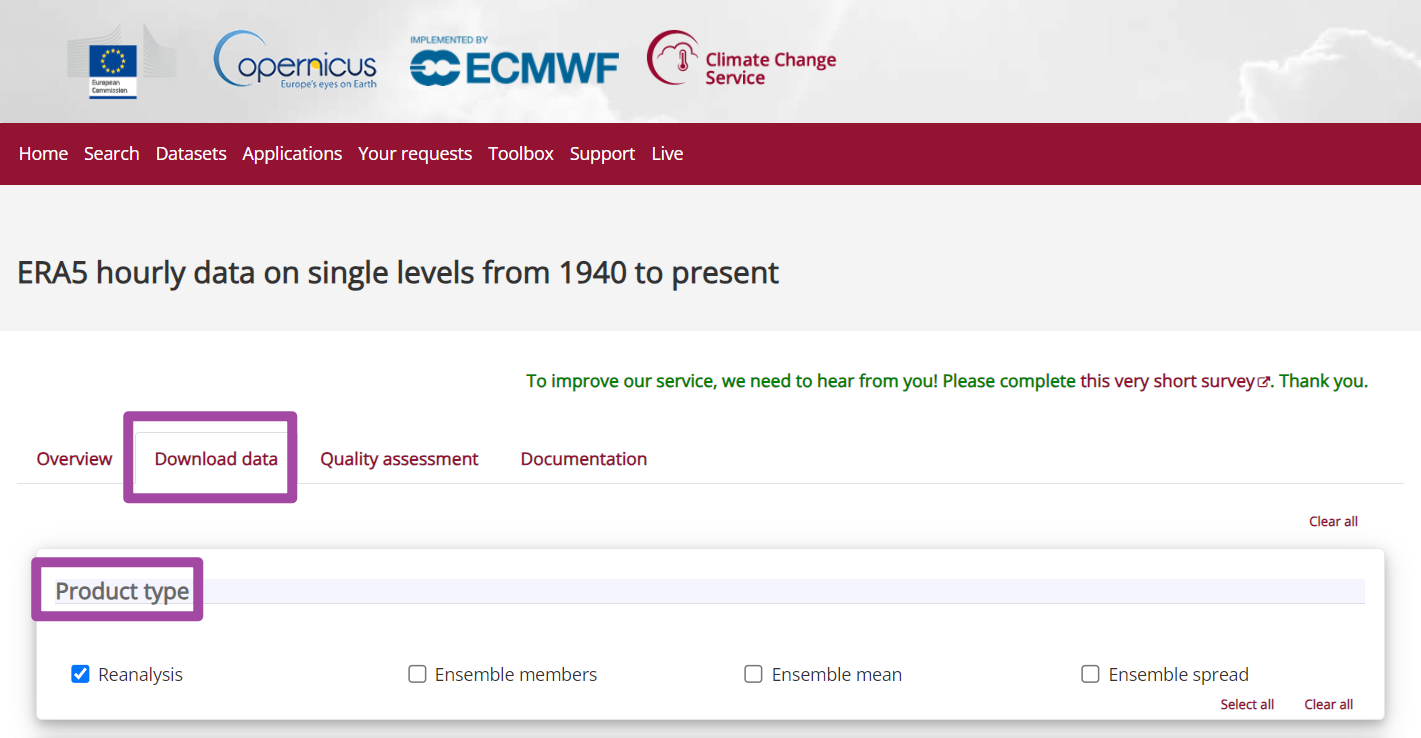Click Clear all inside Product type box

click(1329, 704)
